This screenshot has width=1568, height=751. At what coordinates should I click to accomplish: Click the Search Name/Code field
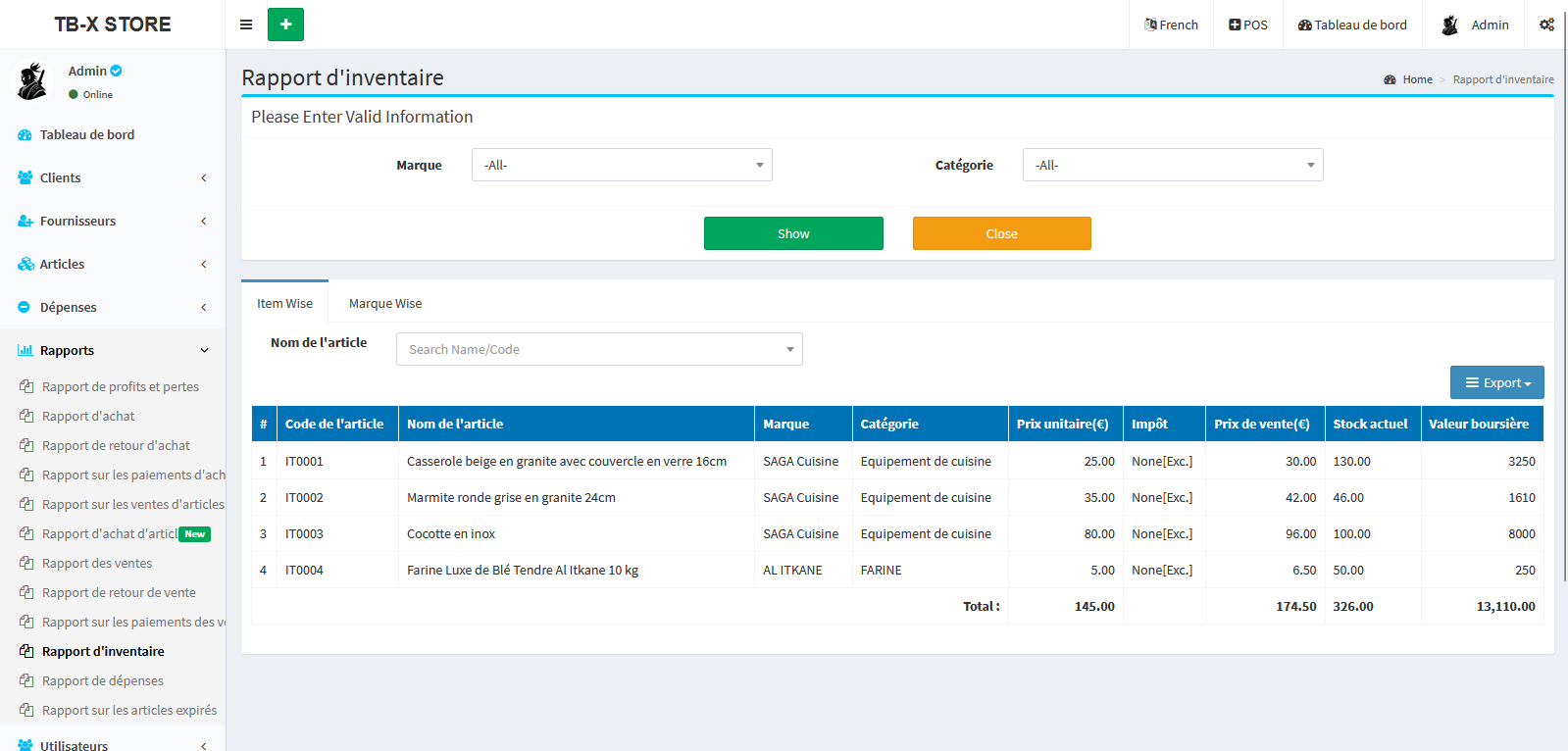pos(598,349)
